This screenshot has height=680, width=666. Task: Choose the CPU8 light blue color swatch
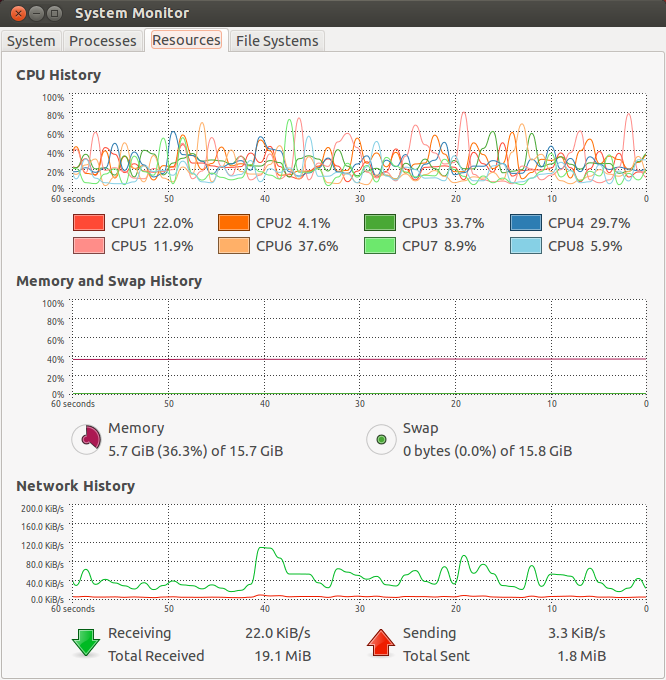click(x=526, y=246)
